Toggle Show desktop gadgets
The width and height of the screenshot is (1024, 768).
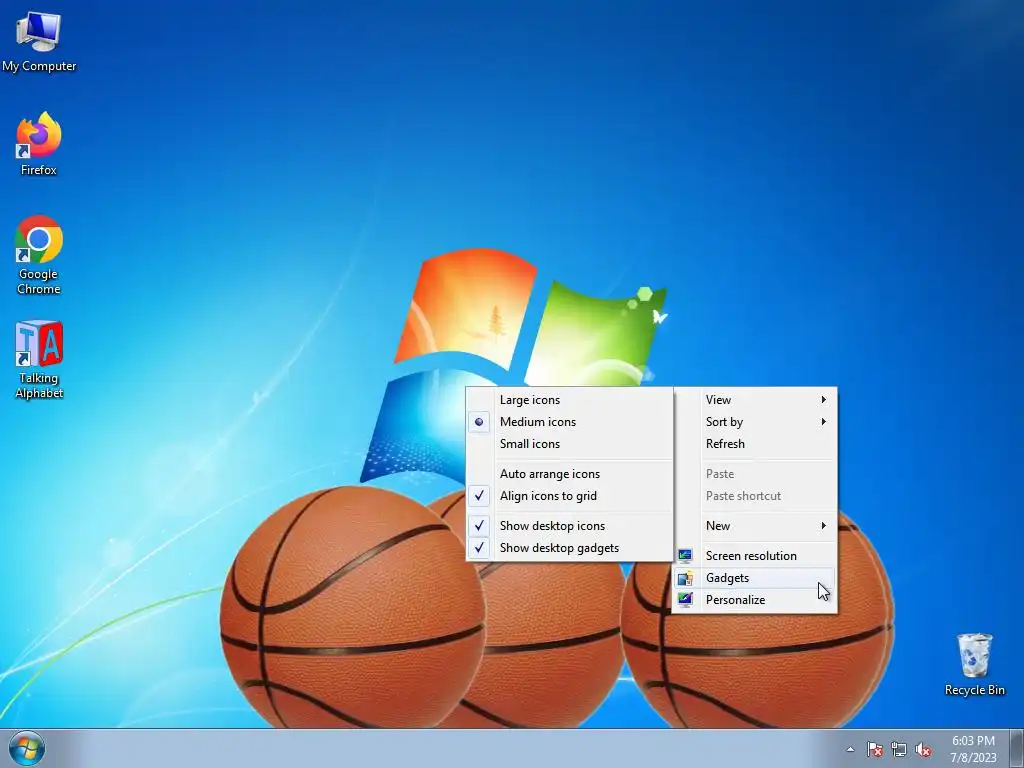[x=569, y=548]
